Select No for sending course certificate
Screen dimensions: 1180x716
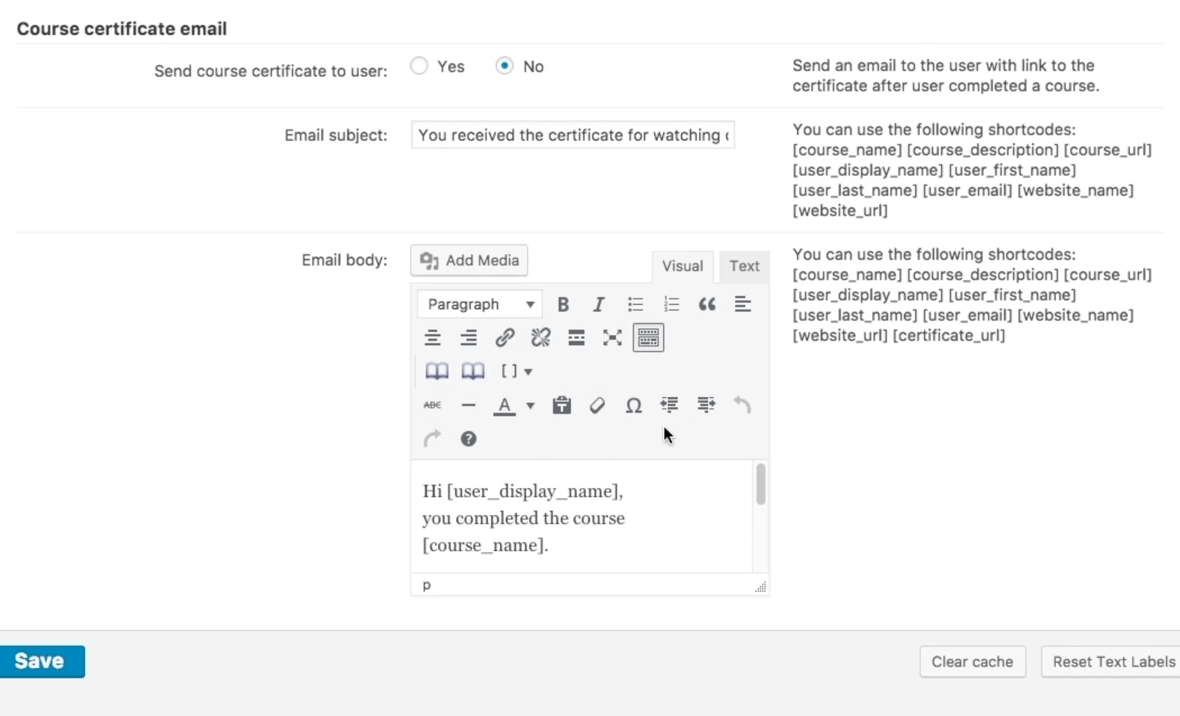(x=505, y=66)
